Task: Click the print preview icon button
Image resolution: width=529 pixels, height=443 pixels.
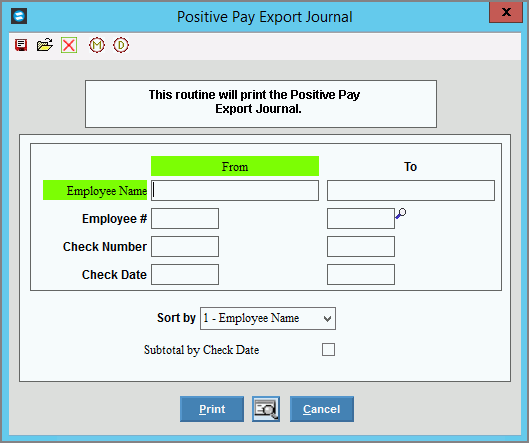Action: point(266,409)
